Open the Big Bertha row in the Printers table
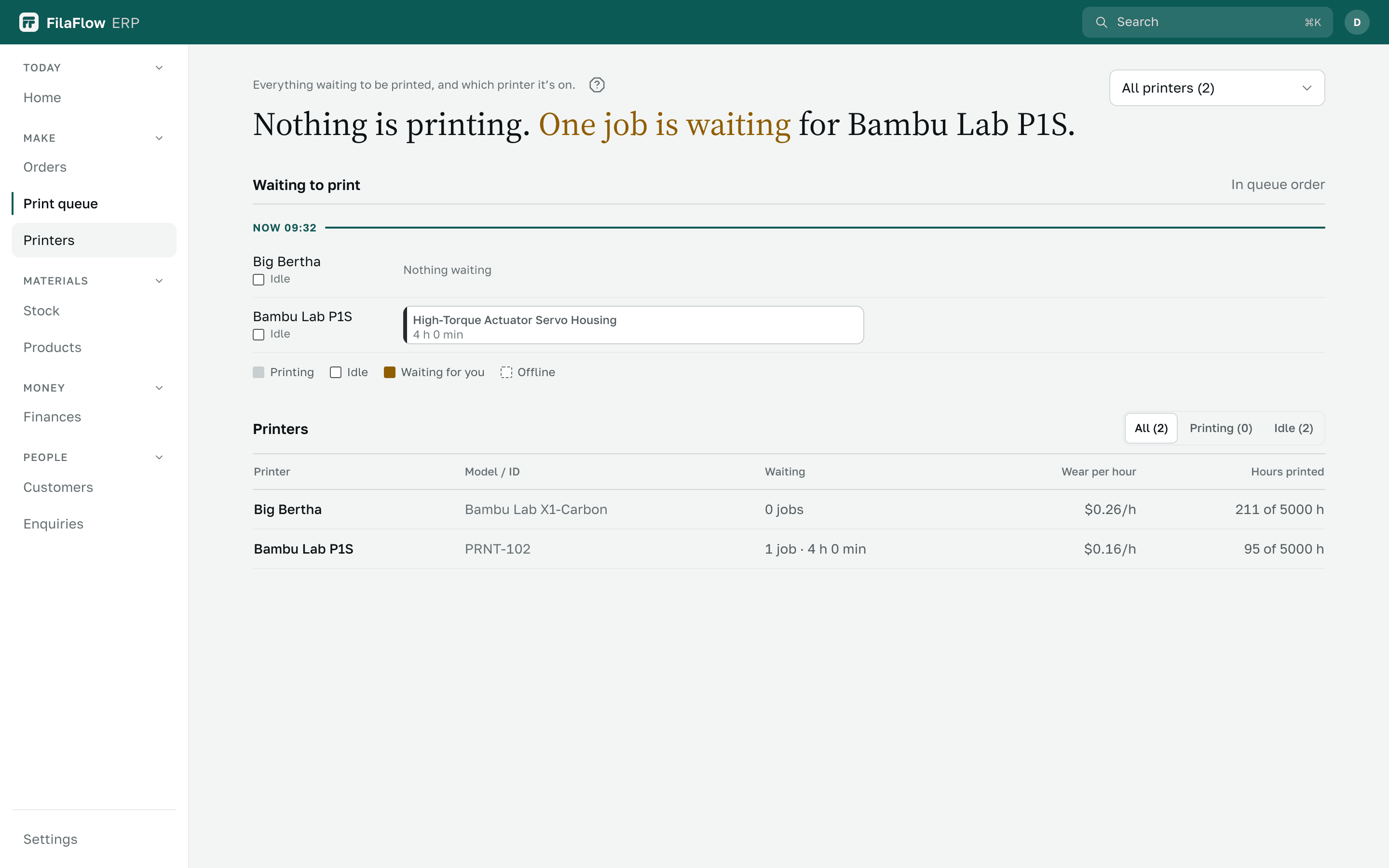The width and height of the screenshot is (1389, 868). (x=789, y=509)
